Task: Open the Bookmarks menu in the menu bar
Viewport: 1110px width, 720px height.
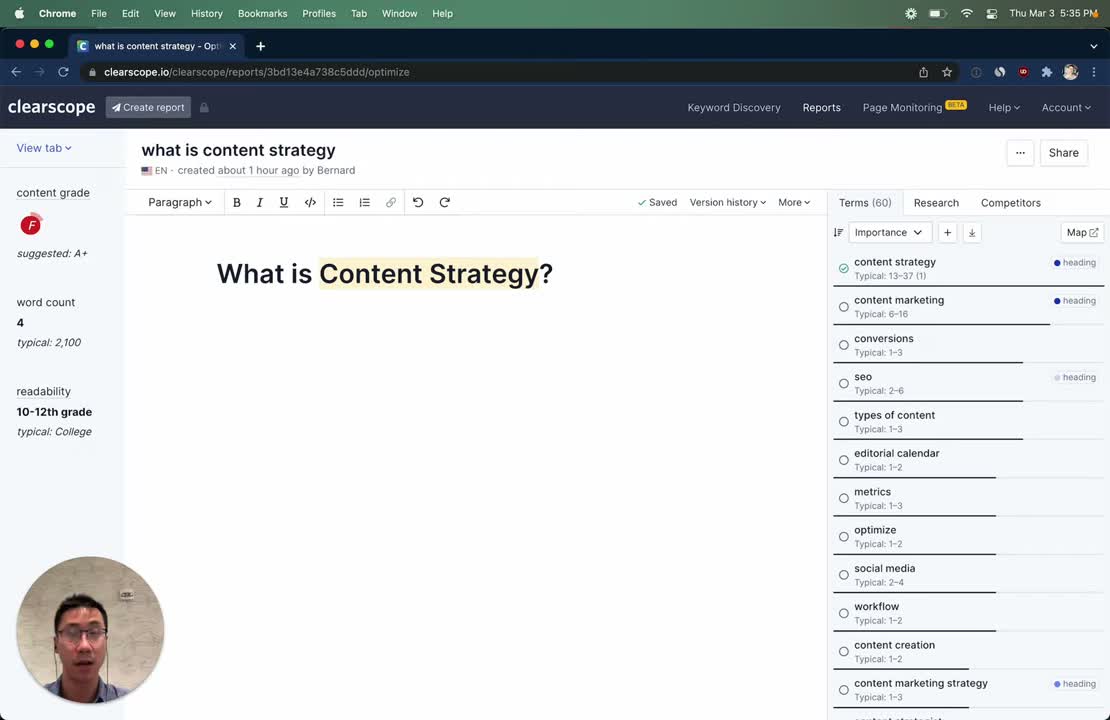Action: (262, 13)
